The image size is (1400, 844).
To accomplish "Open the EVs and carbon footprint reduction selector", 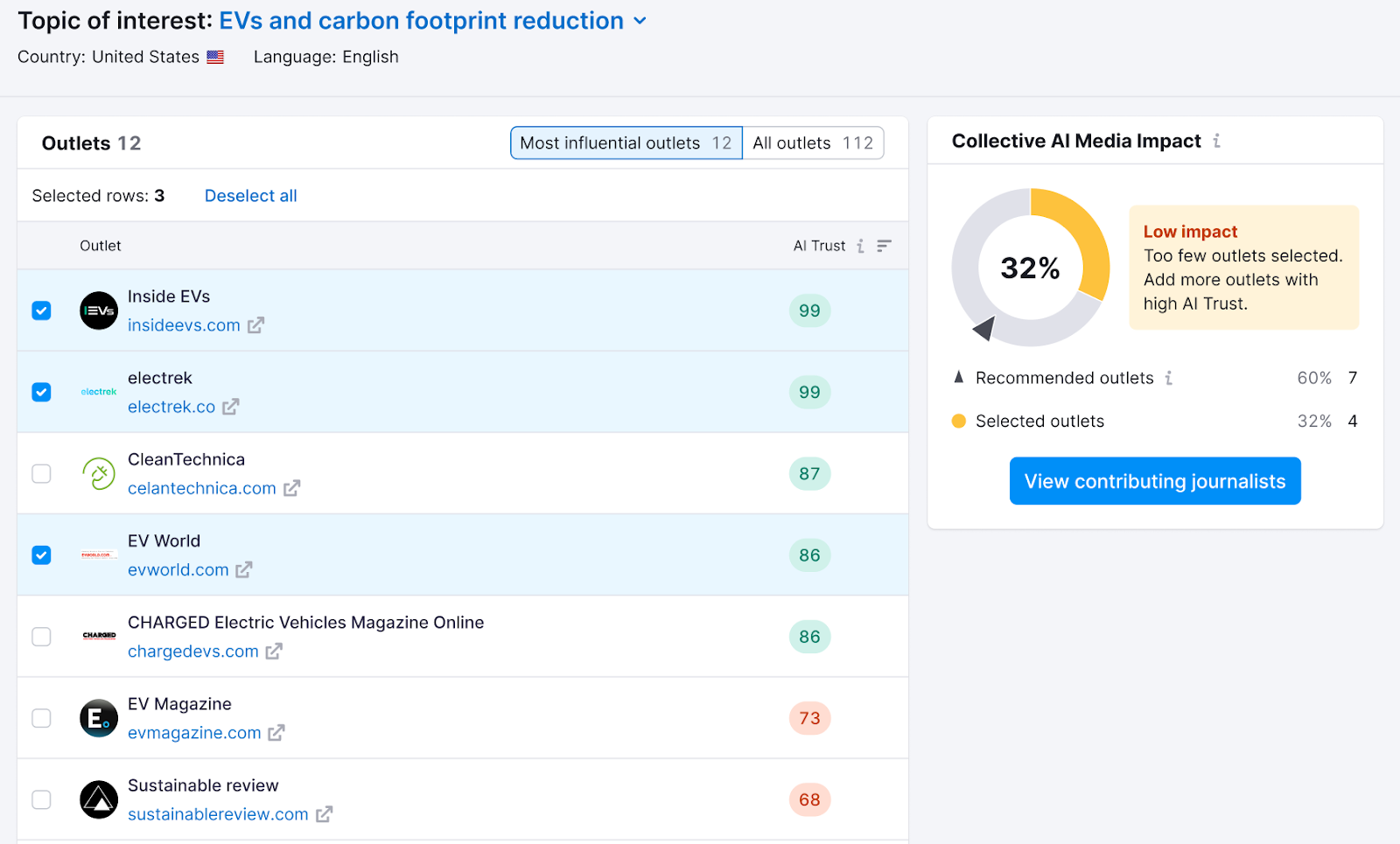I will click(x=421, y=21).
